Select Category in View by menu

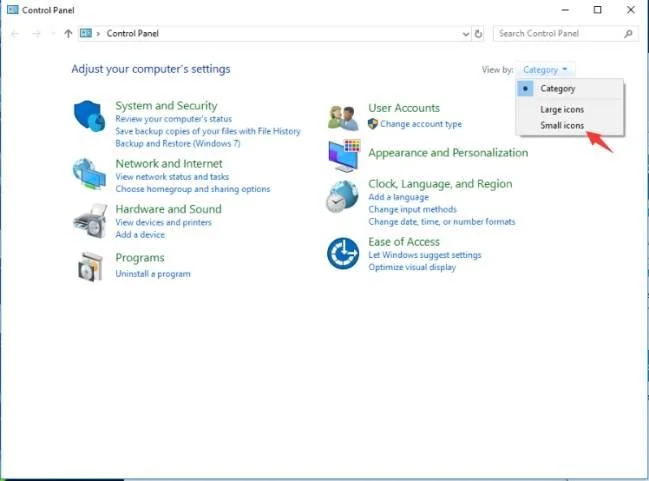point(570,89)
